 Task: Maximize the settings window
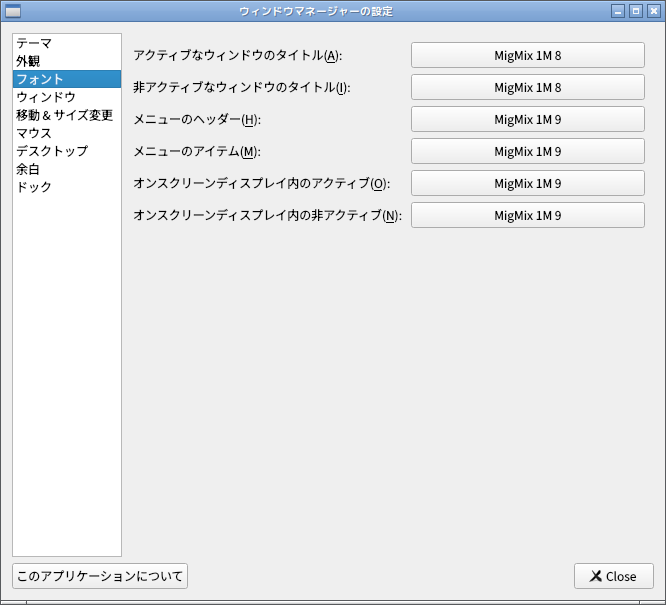tap(636, 11)
